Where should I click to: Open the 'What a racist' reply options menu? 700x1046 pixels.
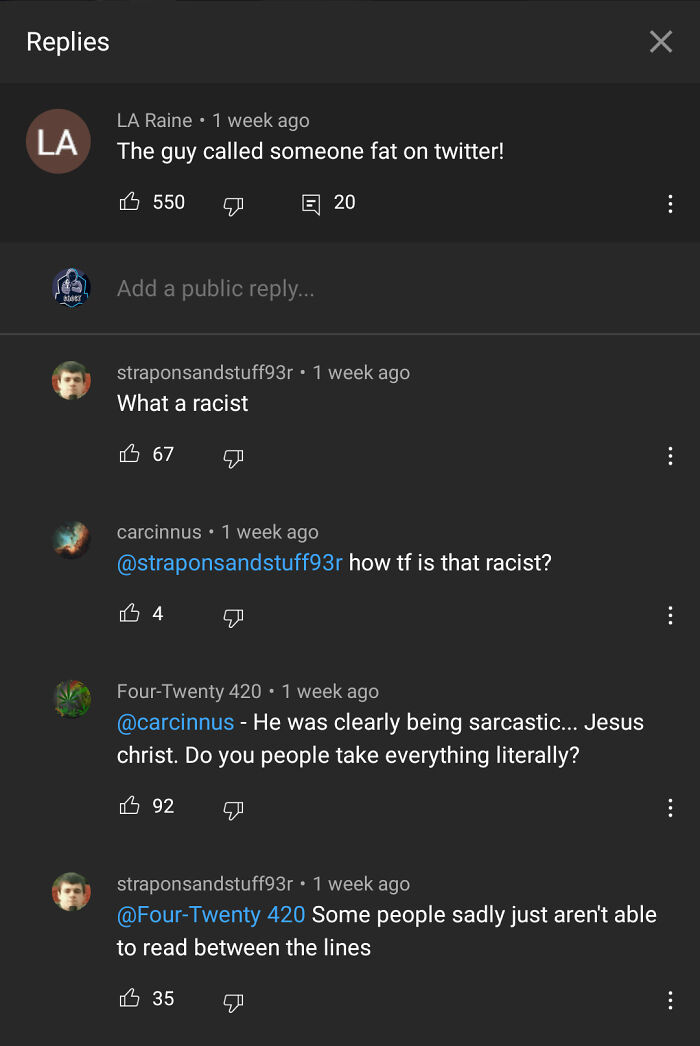[x=670, y=456]
